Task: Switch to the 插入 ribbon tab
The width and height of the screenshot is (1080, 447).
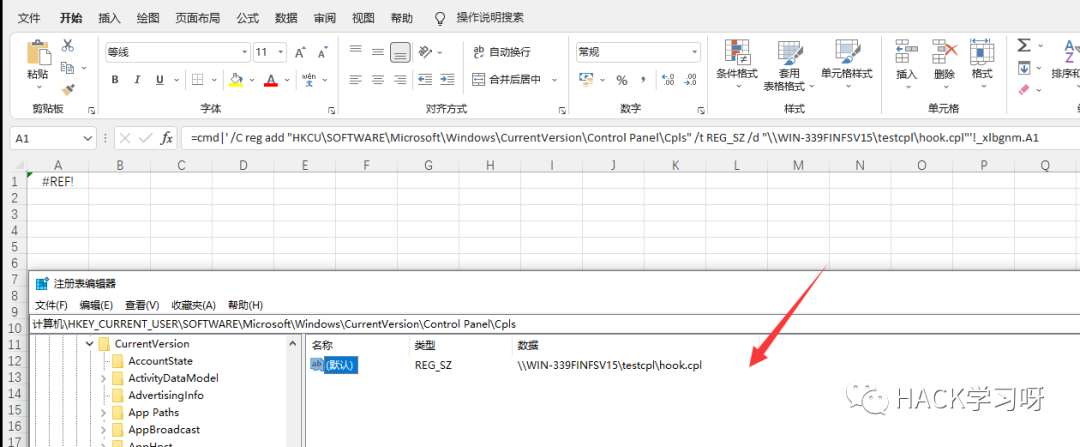Action: pyautogui.click(x=110, y=18)
